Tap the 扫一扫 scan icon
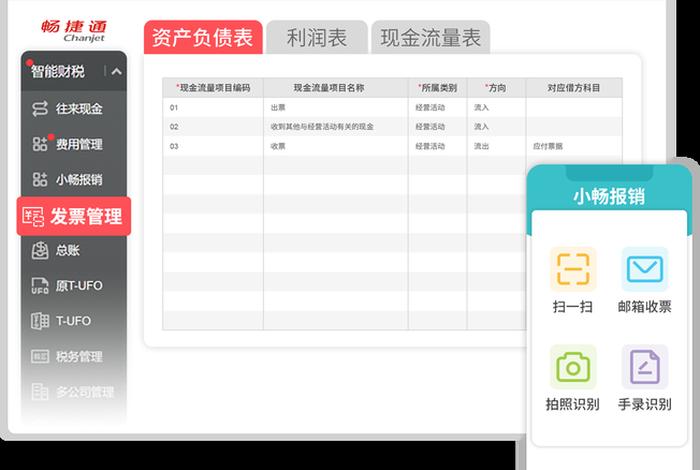 (573, 269)
